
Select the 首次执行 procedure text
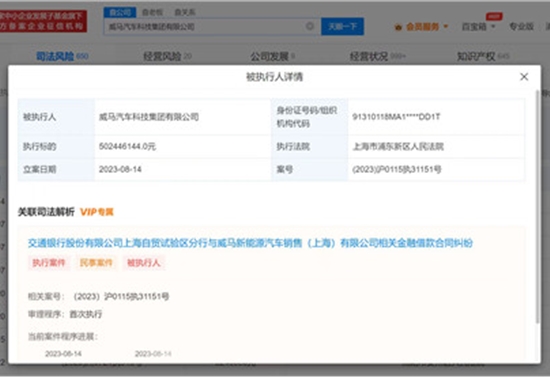coord(86,314)
